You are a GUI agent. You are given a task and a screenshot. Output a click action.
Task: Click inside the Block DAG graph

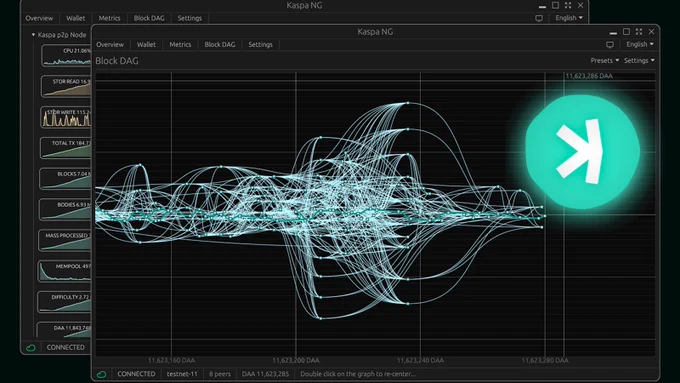pos(375,215)
